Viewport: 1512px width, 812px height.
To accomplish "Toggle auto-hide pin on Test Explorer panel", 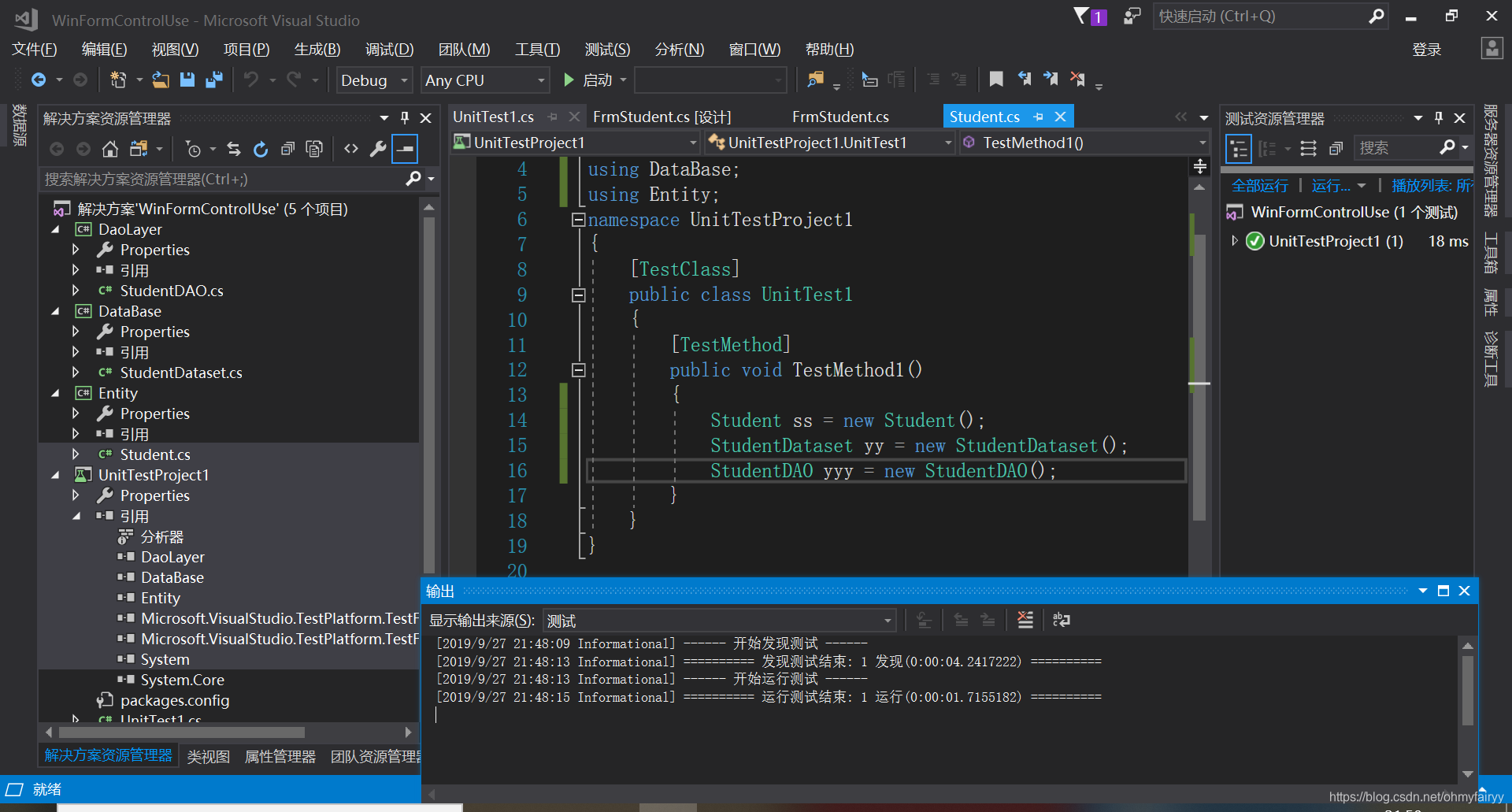I will (x=1439, y=118).
